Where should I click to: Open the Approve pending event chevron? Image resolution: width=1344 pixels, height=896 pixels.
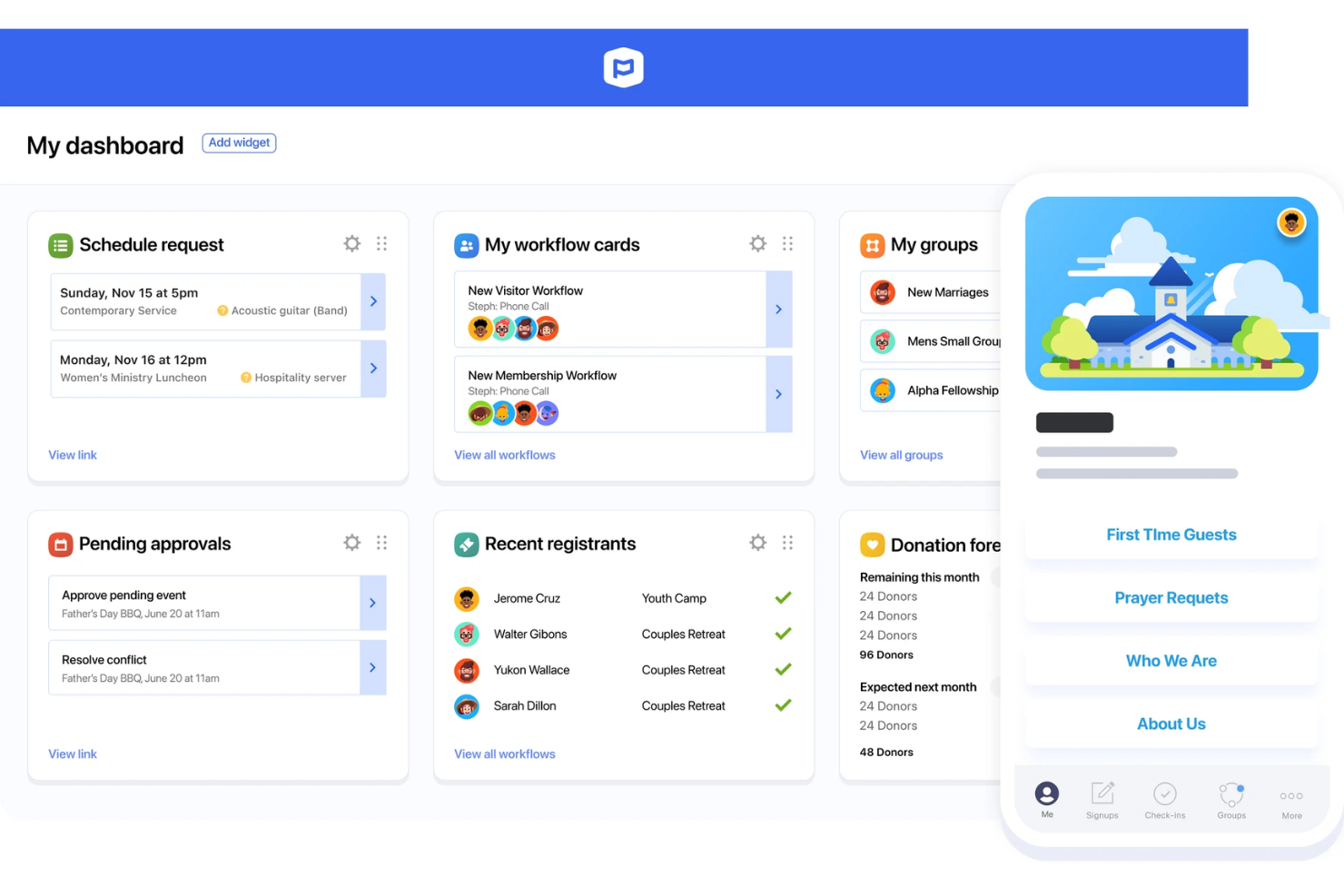coord(373,602)
